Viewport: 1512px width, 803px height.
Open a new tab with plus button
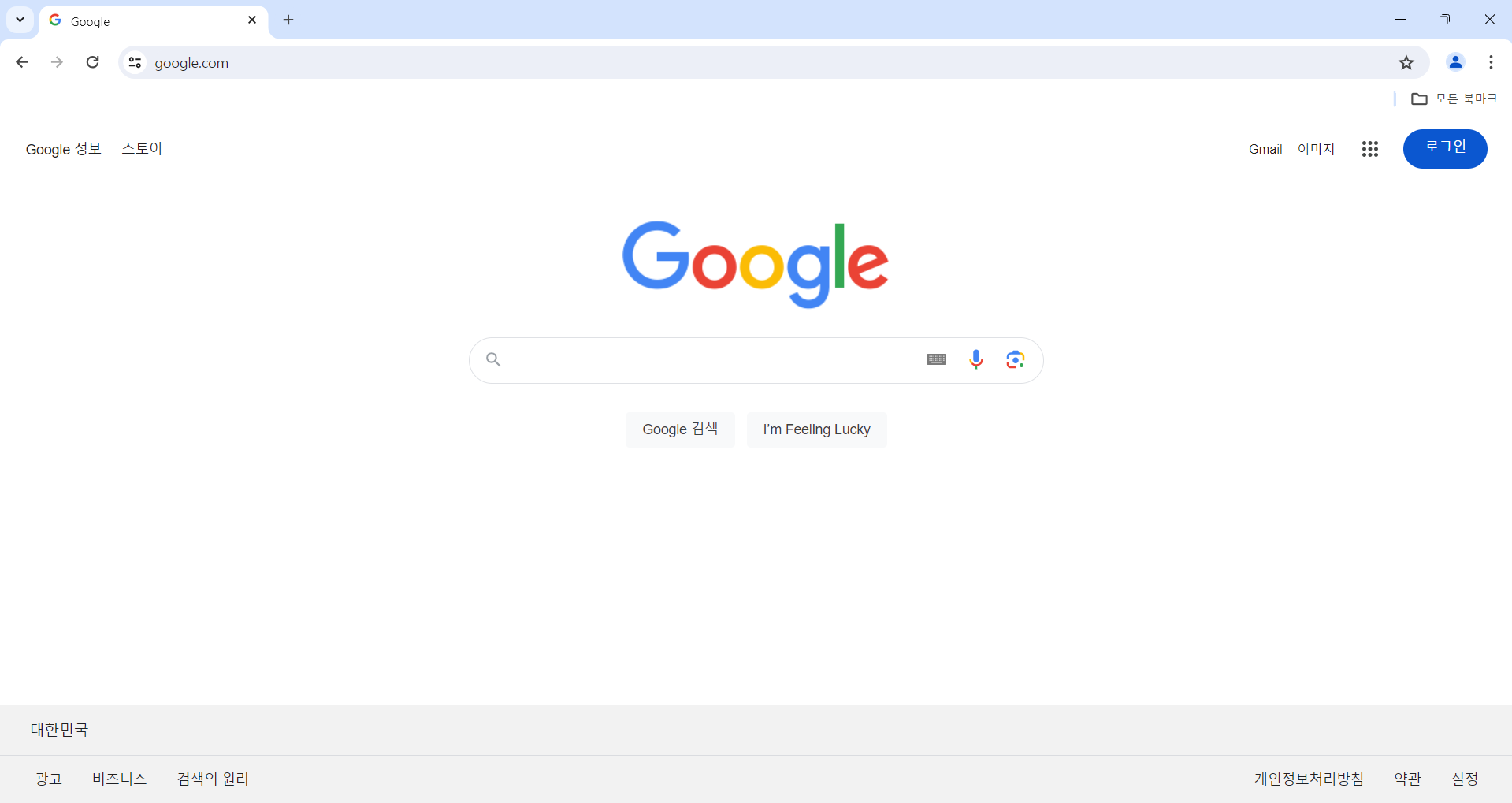pyautogui.click(x=288, y=20)
